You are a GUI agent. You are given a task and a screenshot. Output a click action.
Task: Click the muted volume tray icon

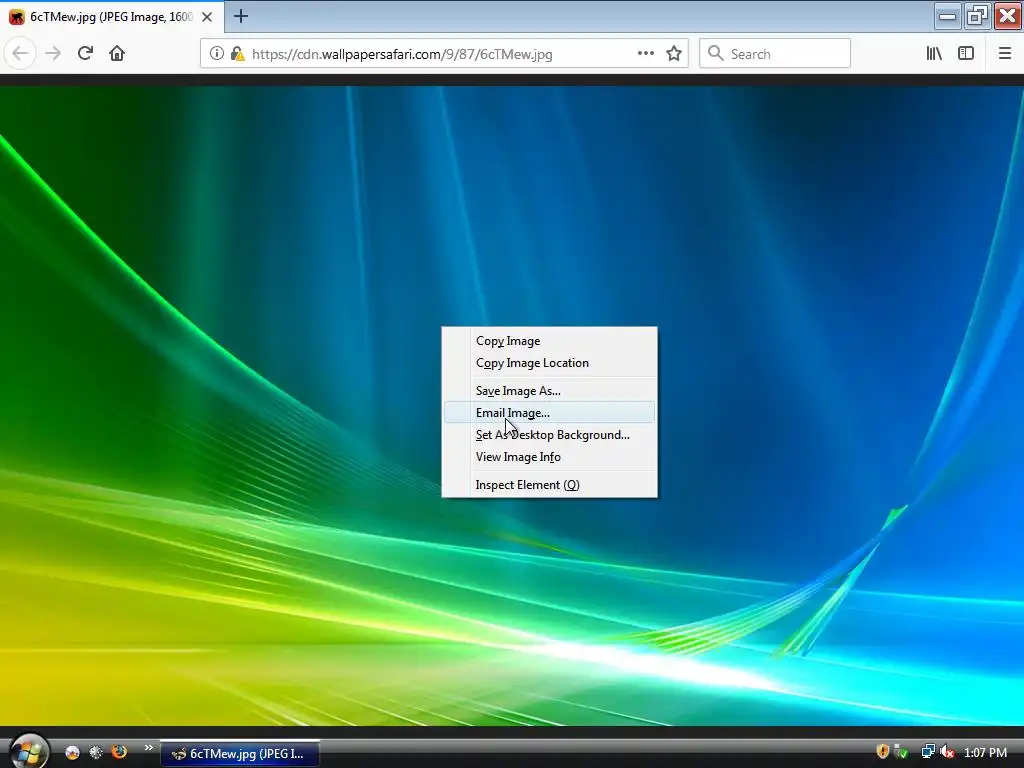[946, 752]
